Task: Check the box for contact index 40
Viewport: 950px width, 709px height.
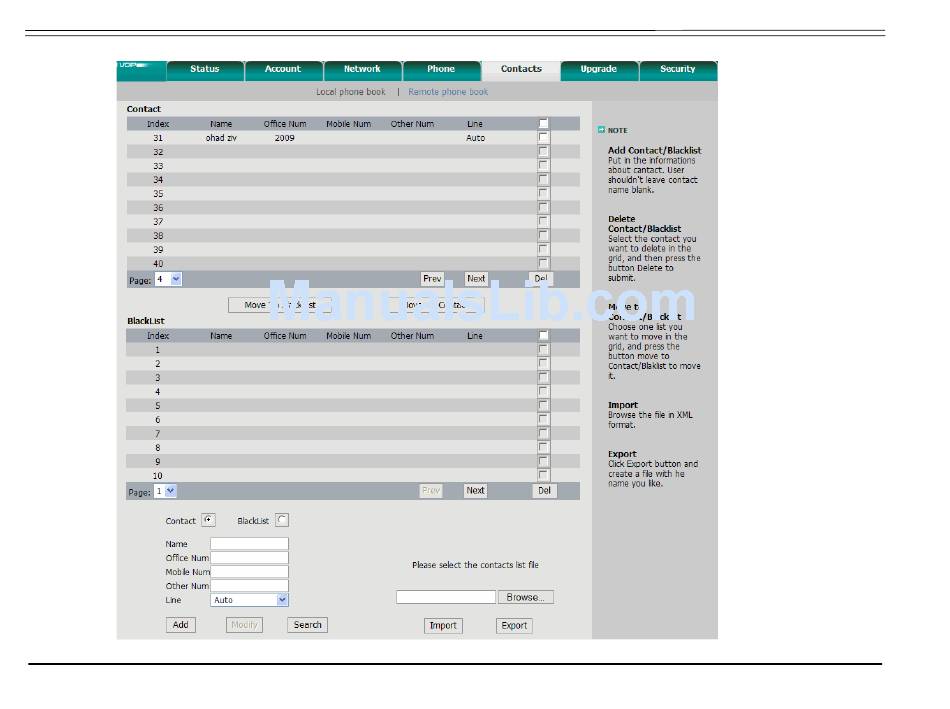Action: click(x=543, y=263)
